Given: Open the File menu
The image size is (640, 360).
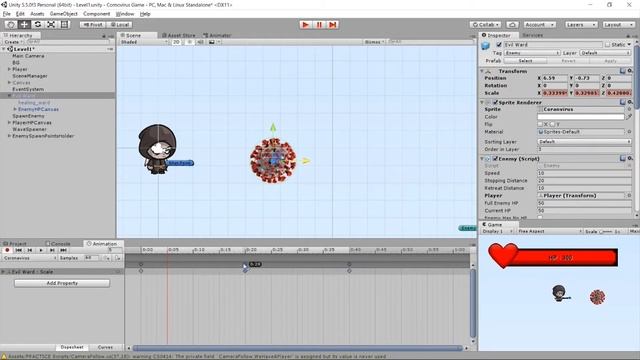Looking at the screenshot, I should point(7,14).
